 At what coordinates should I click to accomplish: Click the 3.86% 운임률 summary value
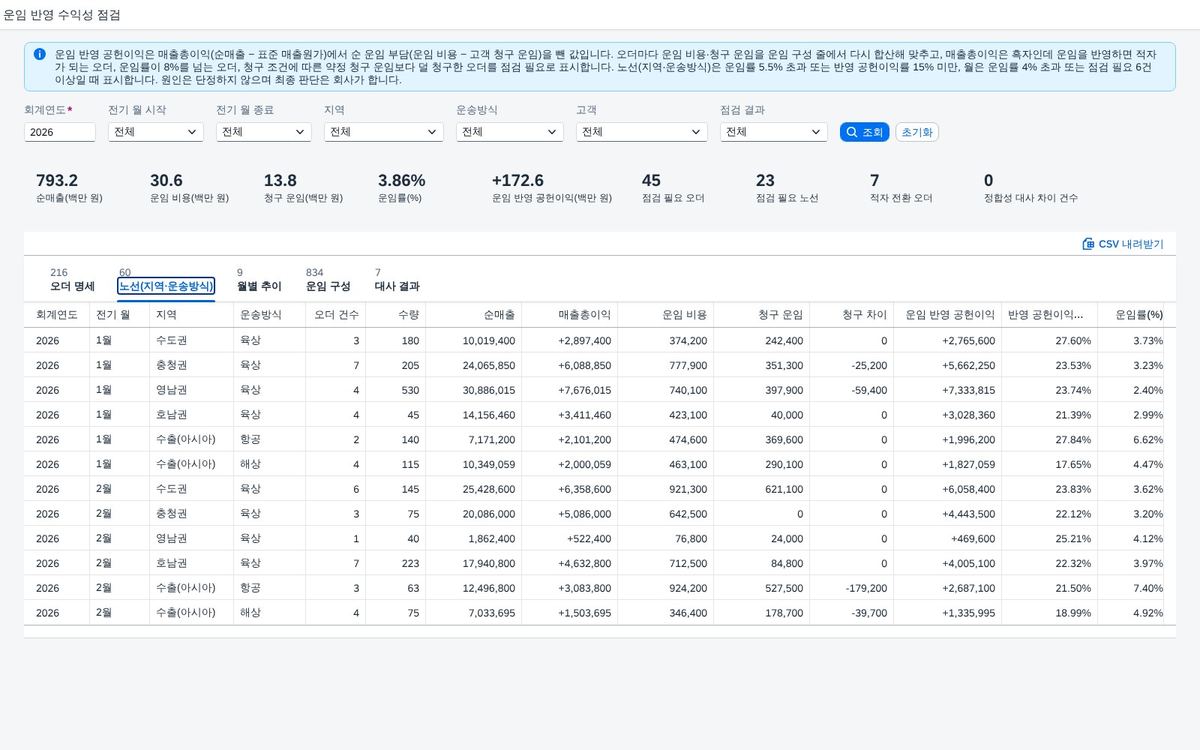tap(402, 181)
